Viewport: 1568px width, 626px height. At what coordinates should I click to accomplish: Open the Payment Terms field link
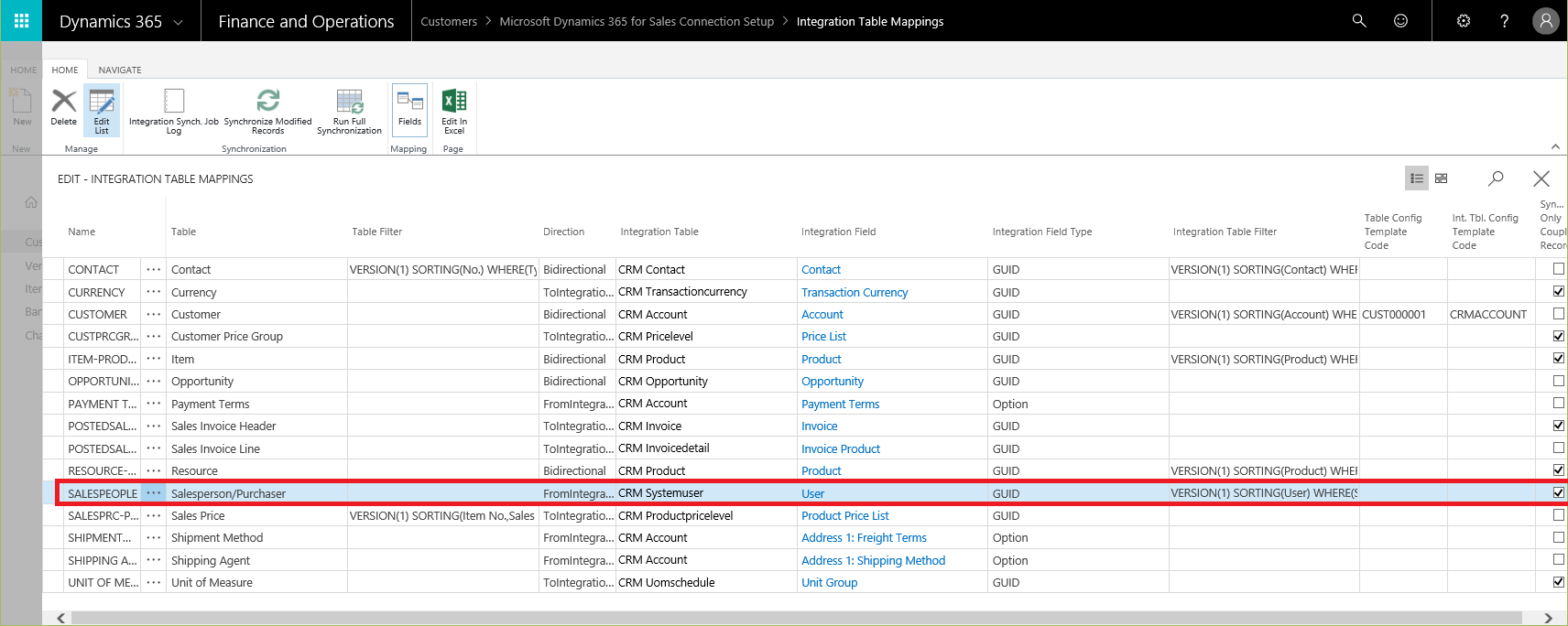coord(840,405)
